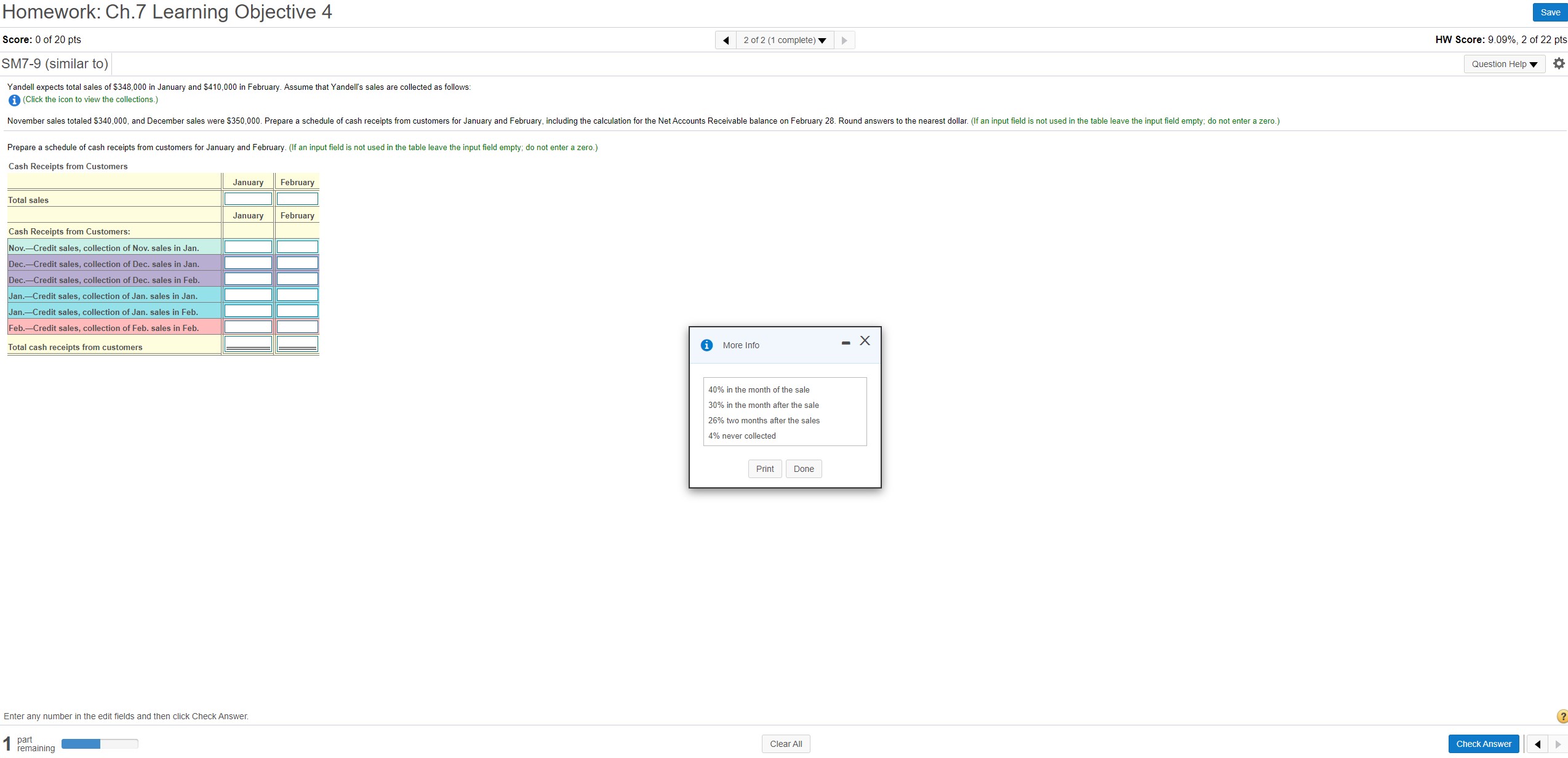Select the February Total sales input field
The image size is (1568, 758).
[297, 198]
